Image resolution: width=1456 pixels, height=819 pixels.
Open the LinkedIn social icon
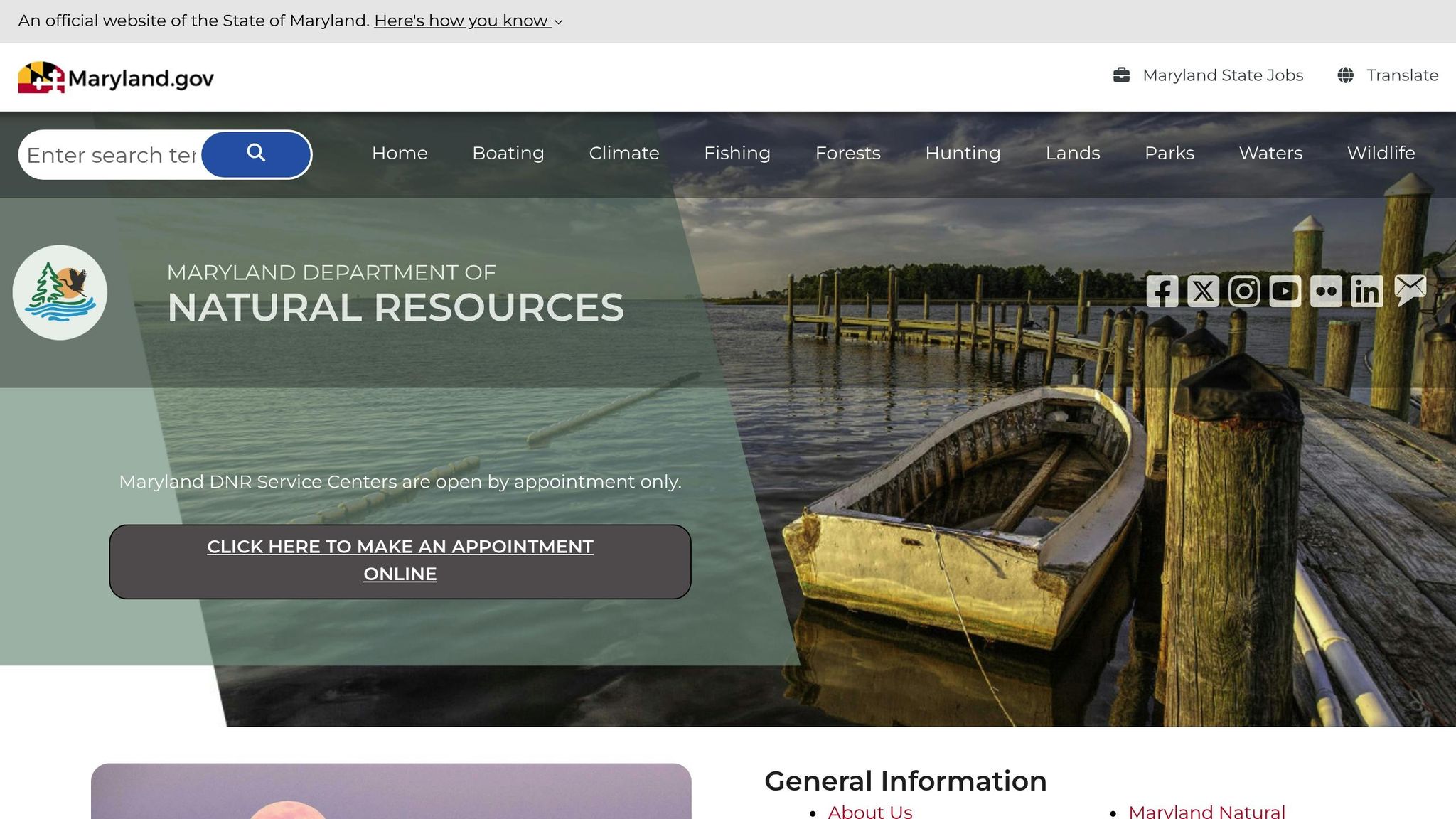tap(1366, 291)
